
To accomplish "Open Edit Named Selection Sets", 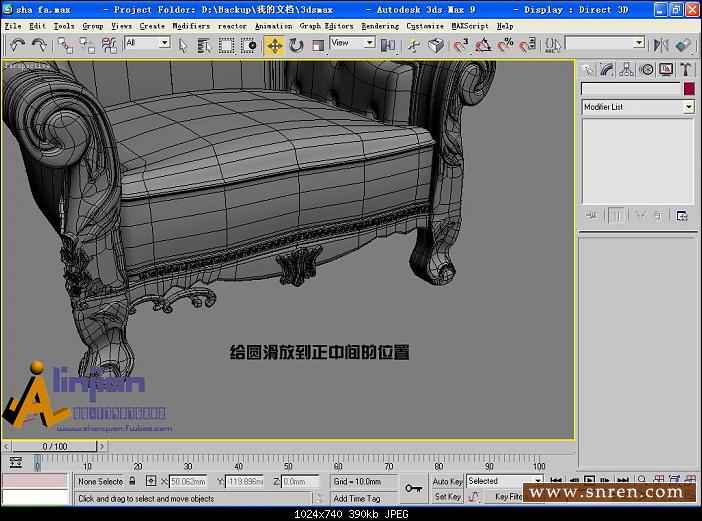I will click(x=552, y=45).
